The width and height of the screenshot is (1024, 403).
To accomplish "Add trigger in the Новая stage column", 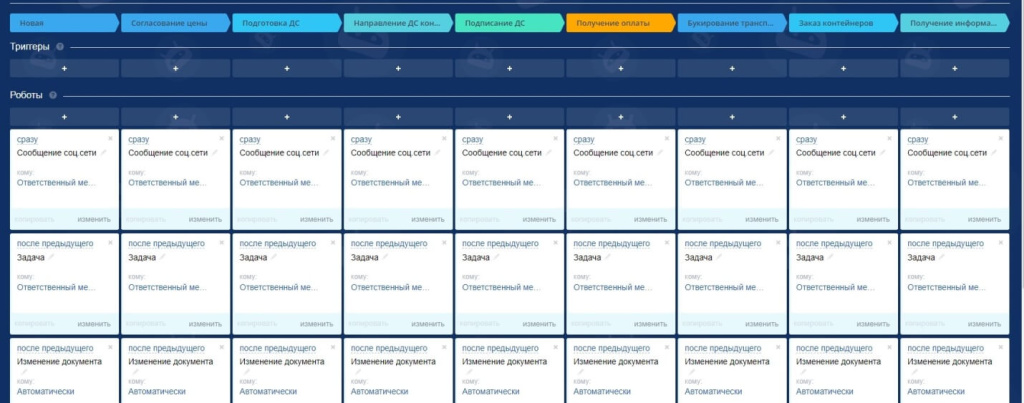I will [x=64, y=68].
